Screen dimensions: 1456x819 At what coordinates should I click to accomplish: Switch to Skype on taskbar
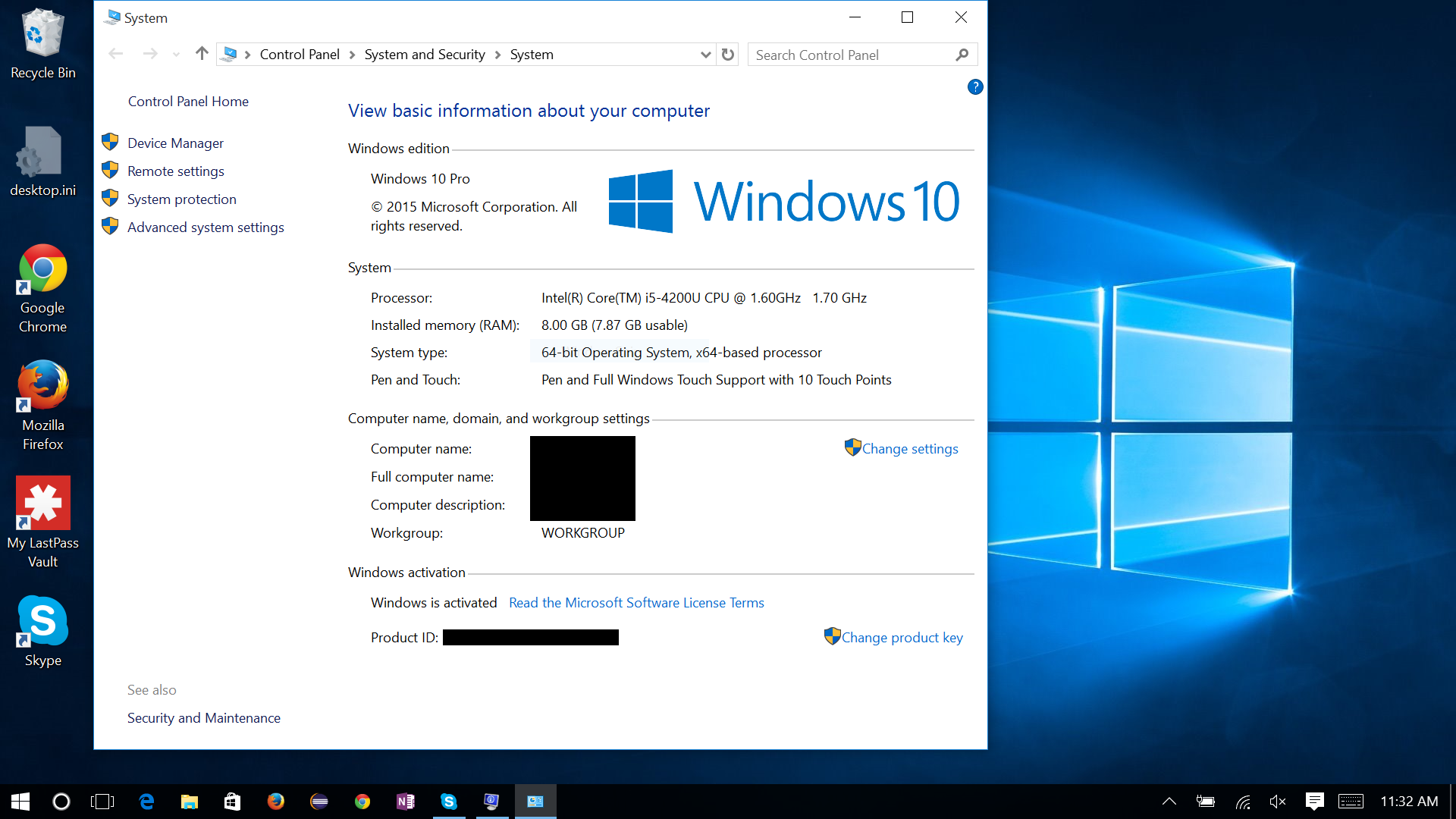(449, 802)
